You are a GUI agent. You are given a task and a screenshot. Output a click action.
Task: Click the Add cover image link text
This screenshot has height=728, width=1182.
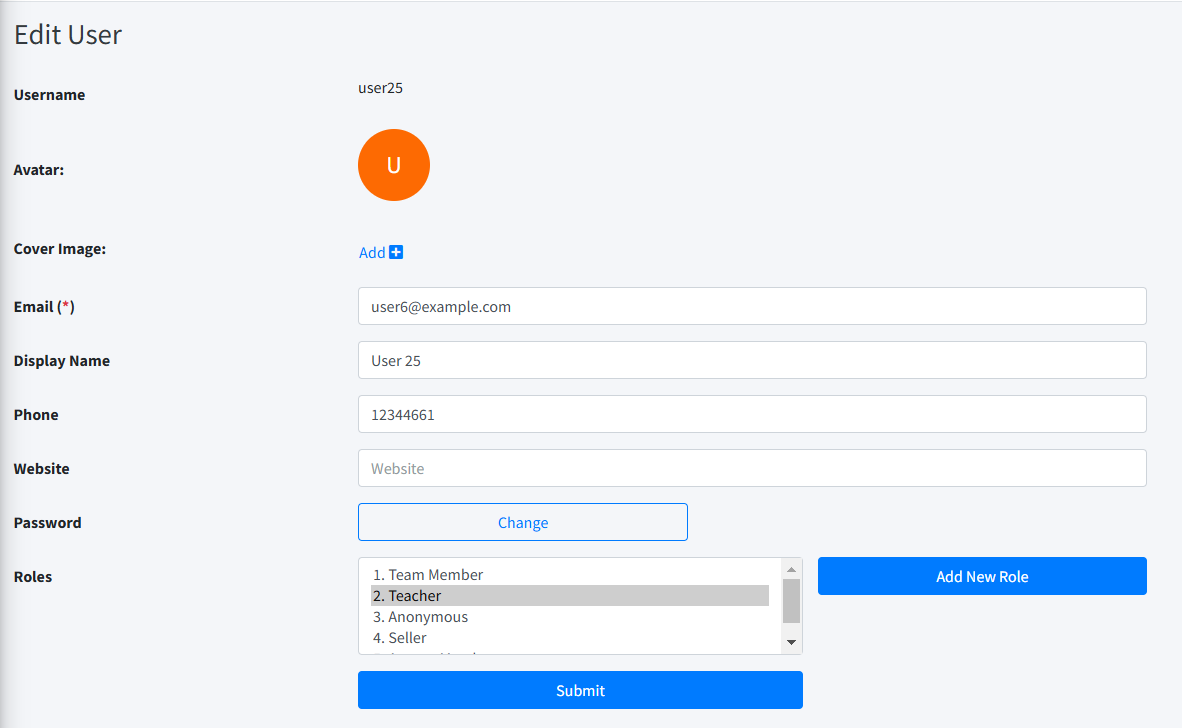tap(372, 253)
